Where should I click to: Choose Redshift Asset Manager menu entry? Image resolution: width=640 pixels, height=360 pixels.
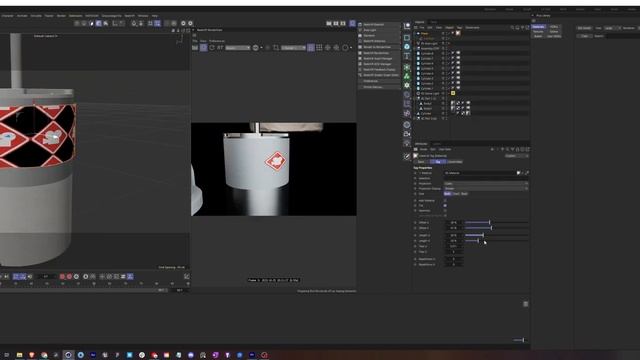pyautogui.click(x=378, y=58)
